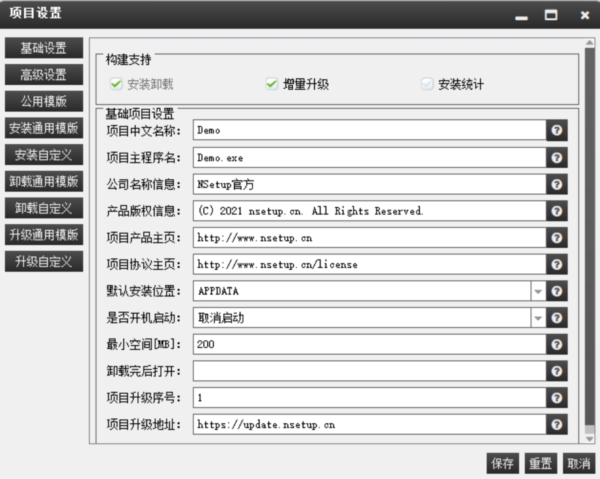Expand the 默认安装位置 dropdown arrow
The height and width of the screenshot is (479, 600).
click(538, 292)
